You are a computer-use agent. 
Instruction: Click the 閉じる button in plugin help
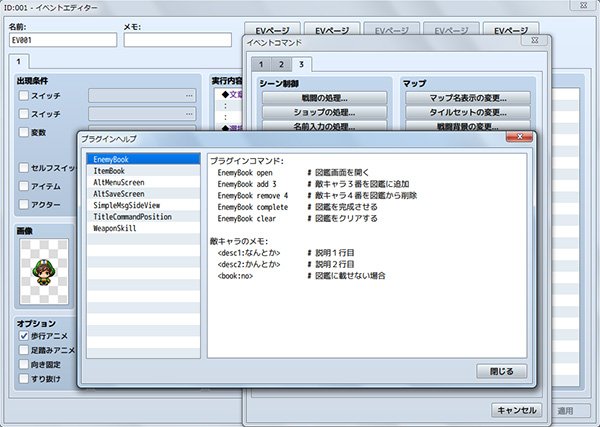pyautogui.click(x=501, y=371)
